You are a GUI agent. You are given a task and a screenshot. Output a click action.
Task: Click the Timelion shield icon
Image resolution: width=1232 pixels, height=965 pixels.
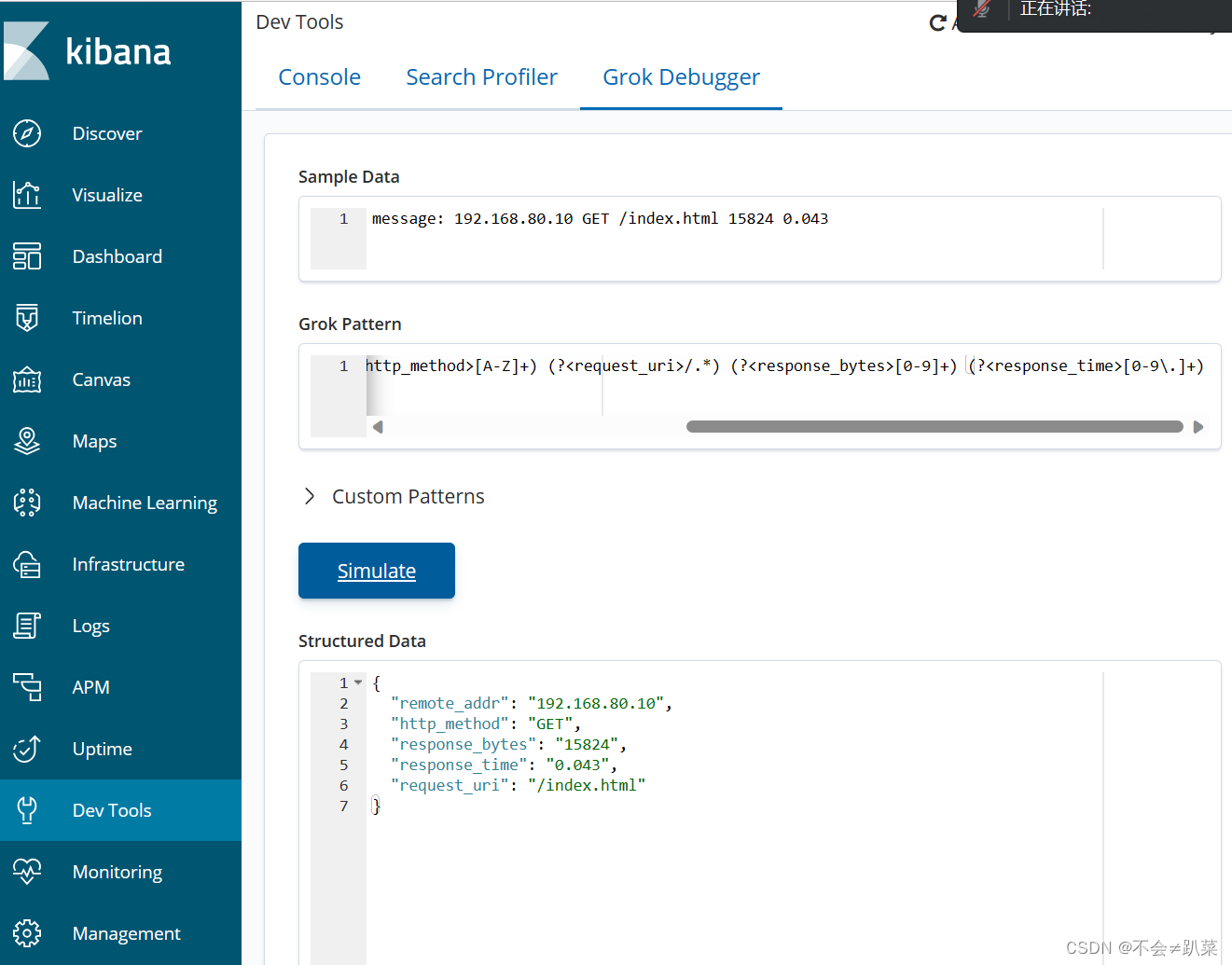pos(27,318)
